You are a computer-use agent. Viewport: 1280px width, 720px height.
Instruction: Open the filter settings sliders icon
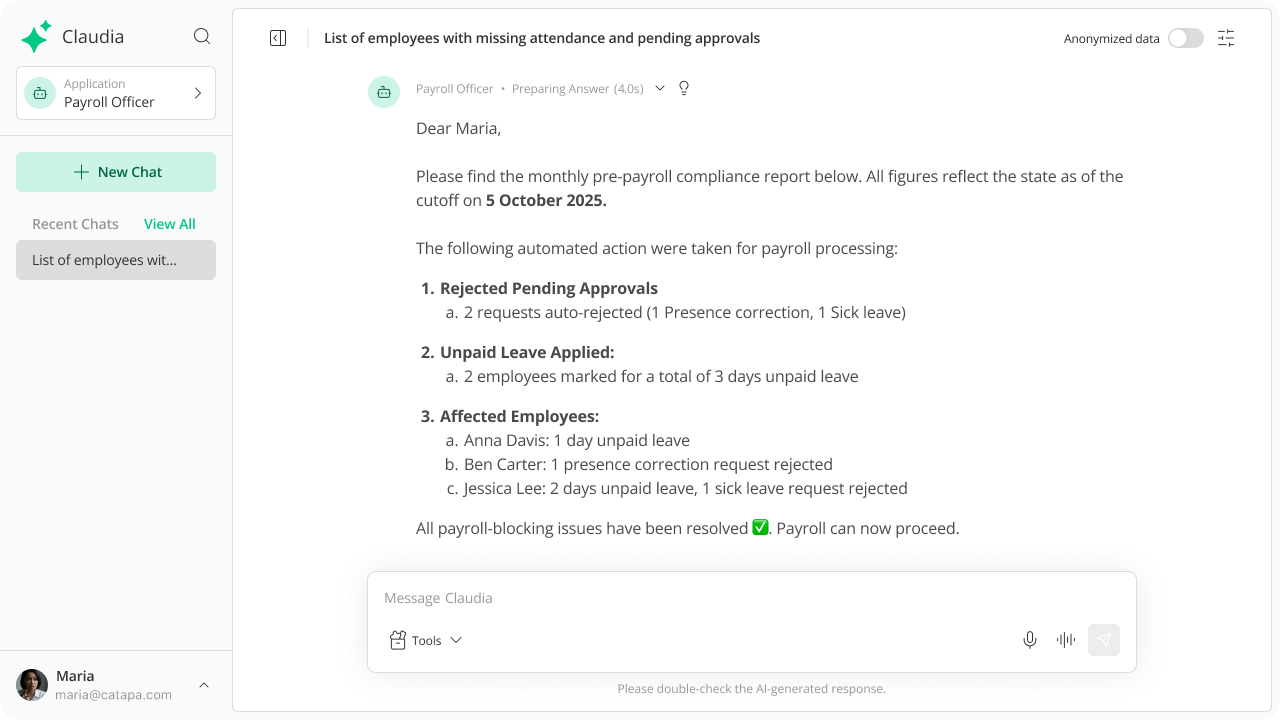click(x=1226, y=38)
